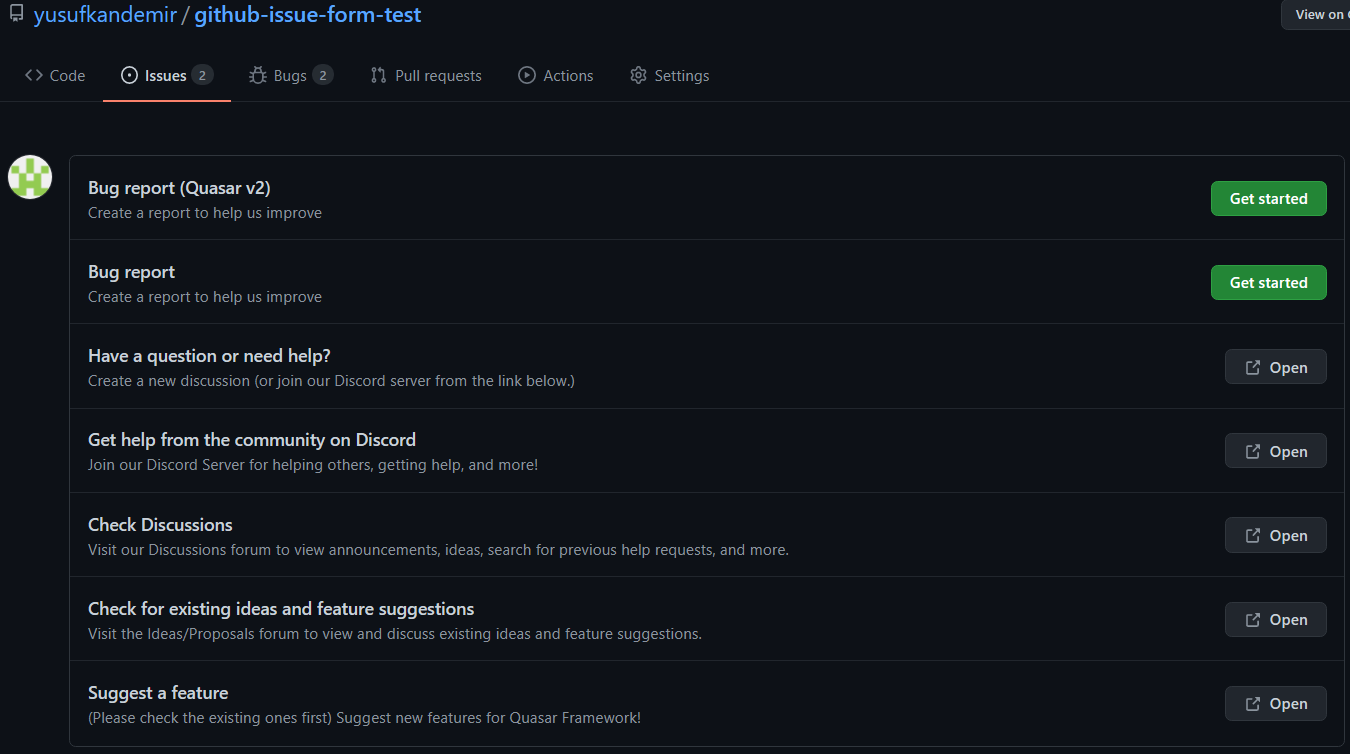1350x754 pixels.
Task: Open the 'Have a question or need help?' link
Action: 1275,368
